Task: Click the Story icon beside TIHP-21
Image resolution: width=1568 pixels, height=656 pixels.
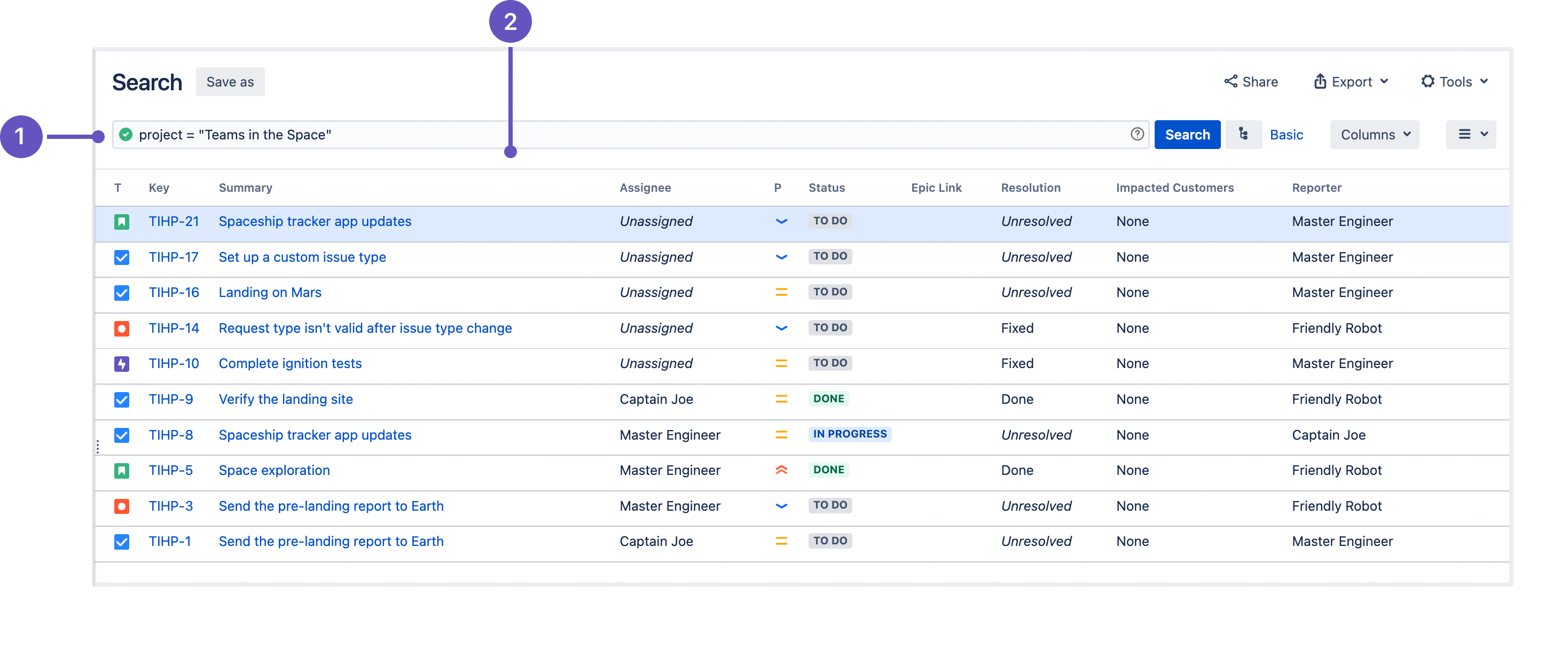Action: pos(122,222)
